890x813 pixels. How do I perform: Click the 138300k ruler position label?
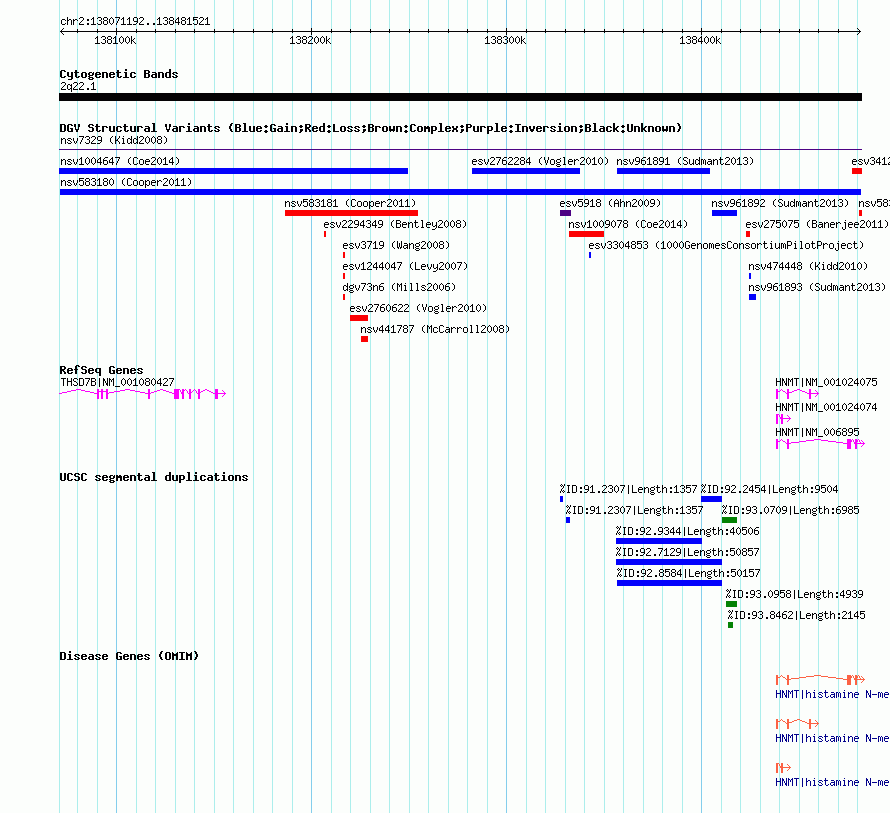coord(505,40)
